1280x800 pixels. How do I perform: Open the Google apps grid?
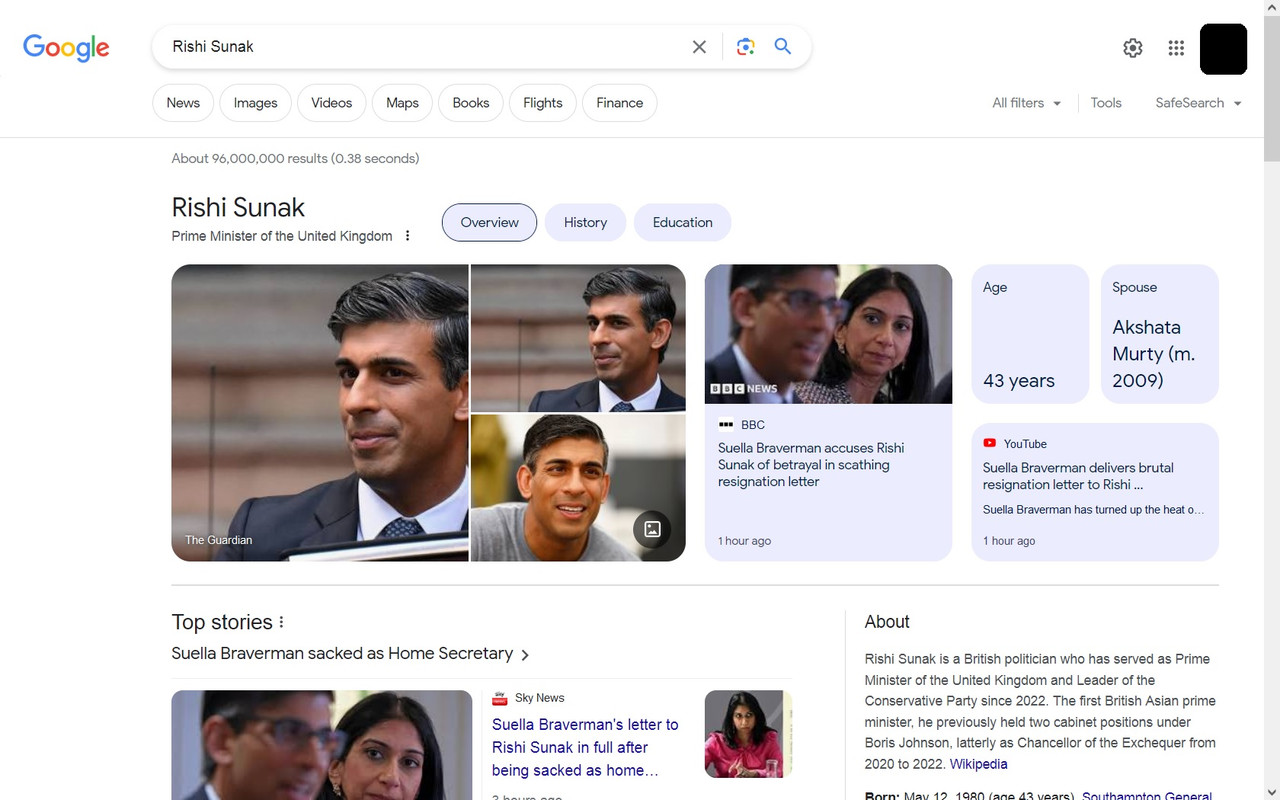tap(1176, 47)
